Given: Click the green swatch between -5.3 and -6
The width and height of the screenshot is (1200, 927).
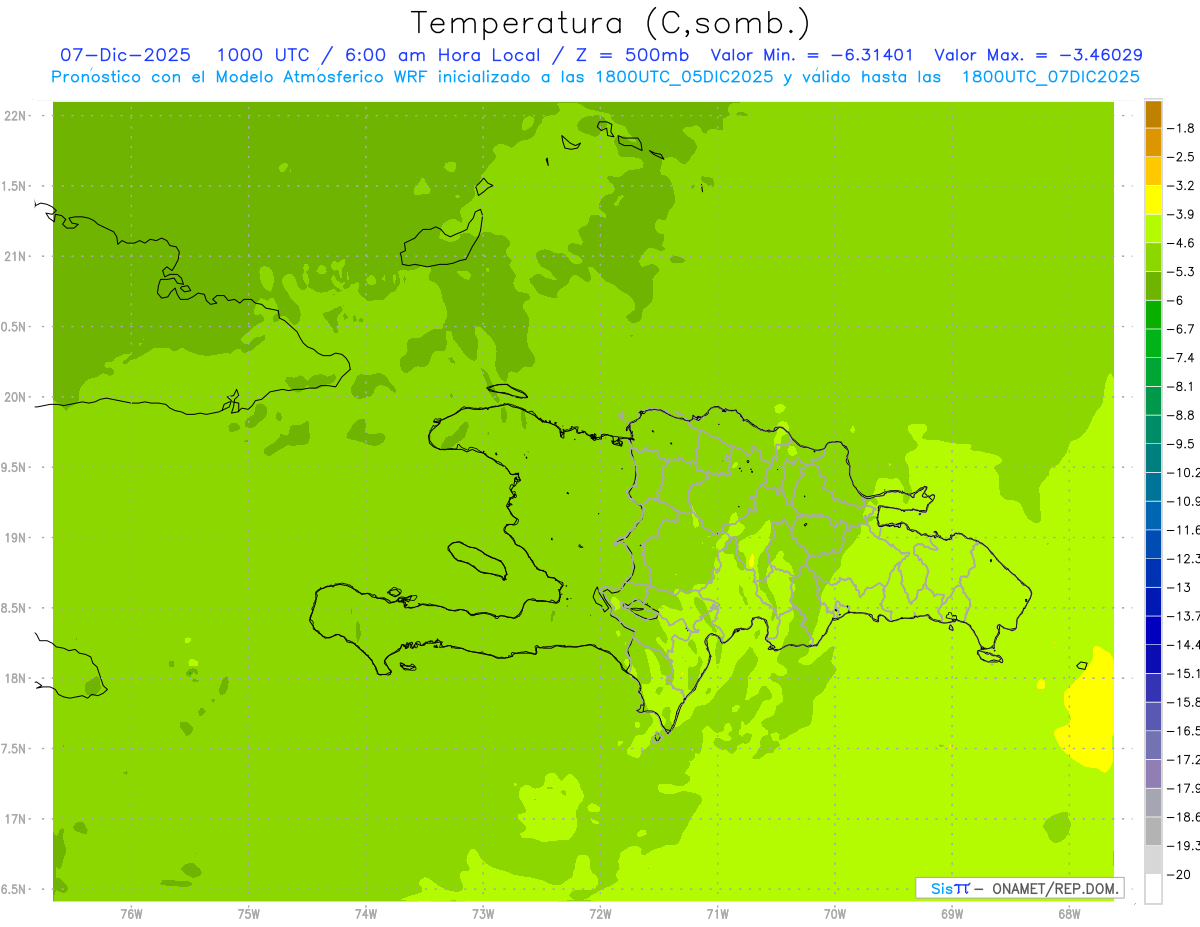Looking at the screenshot, I should tap(1153, 285).
